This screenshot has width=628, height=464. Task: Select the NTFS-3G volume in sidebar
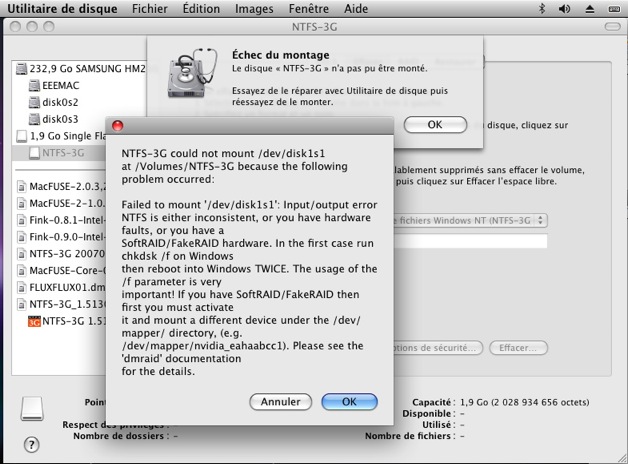pyautogui.click(x=60, y=153)
